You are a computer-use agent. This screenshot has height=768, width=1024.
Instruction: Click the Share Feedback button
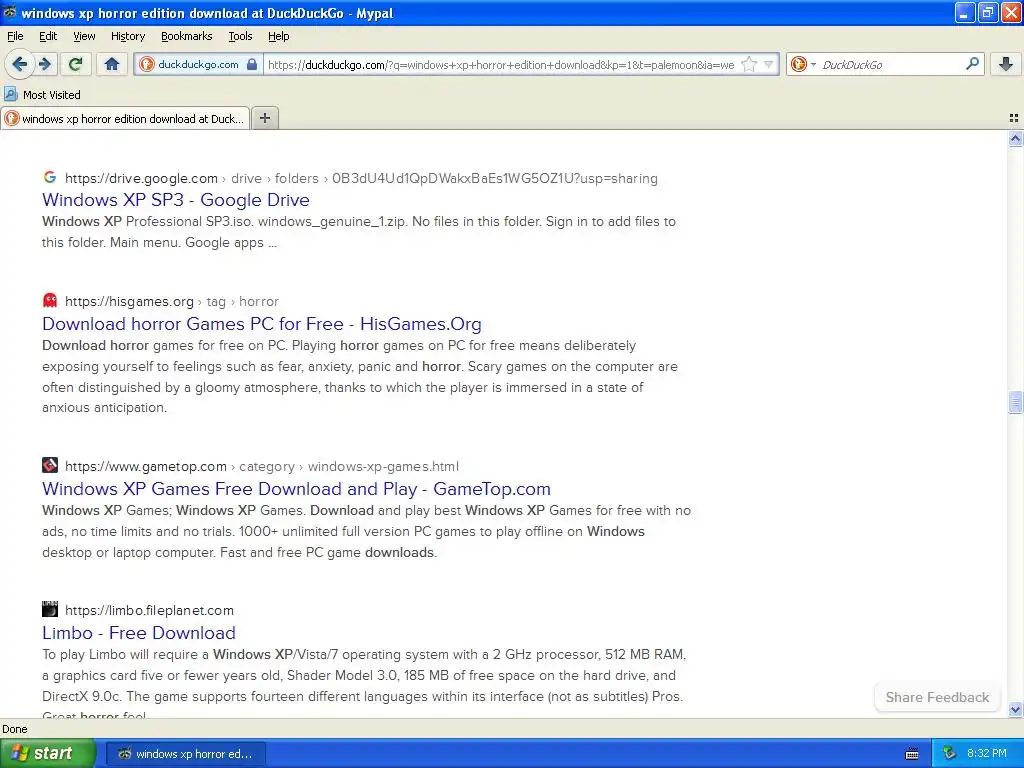[x=937, y=697]
